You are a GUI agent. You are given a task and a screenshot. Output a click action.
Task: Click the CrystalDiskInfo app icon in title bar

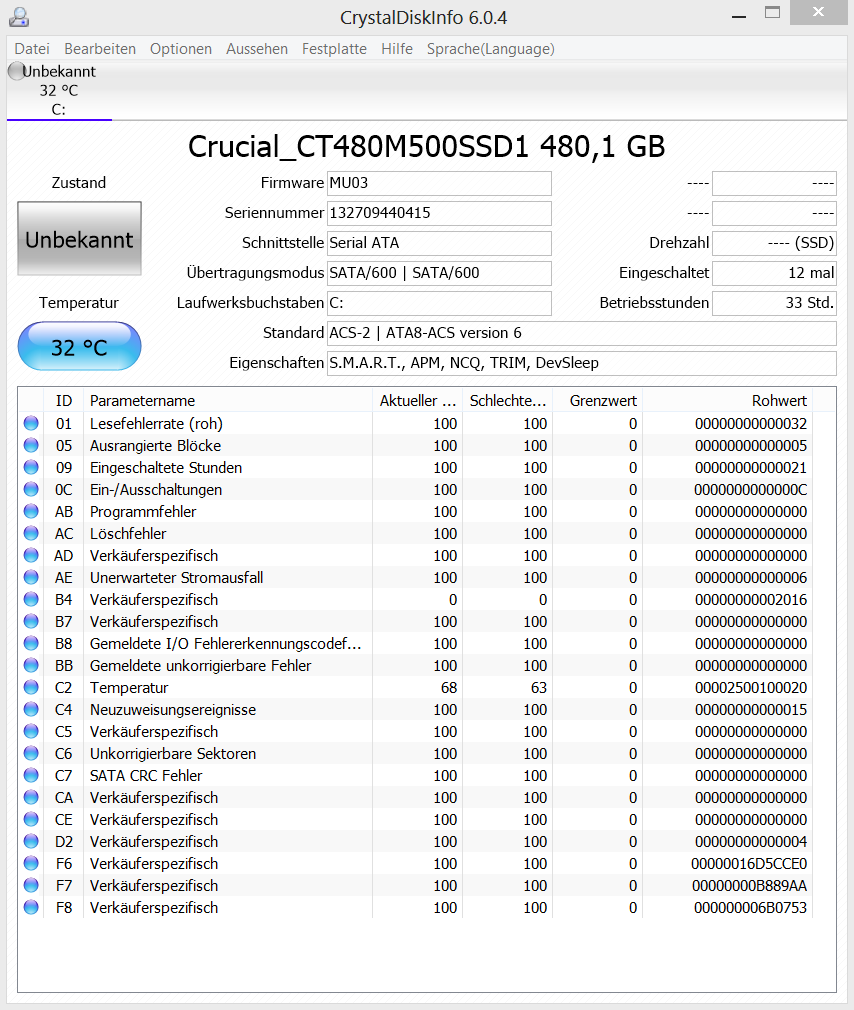pyautogui.click(x=19, y=17)
